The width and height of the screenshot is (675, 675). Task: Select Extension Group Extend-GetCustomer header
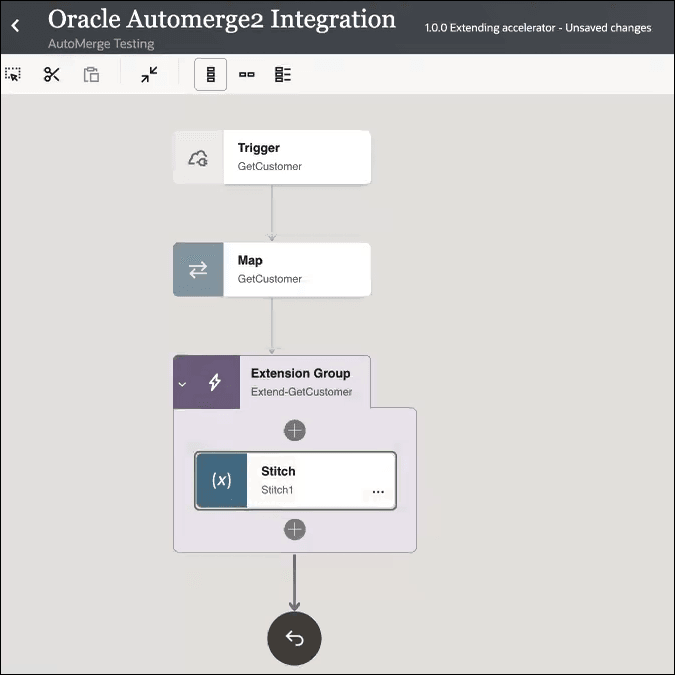(x=272, y=382)
